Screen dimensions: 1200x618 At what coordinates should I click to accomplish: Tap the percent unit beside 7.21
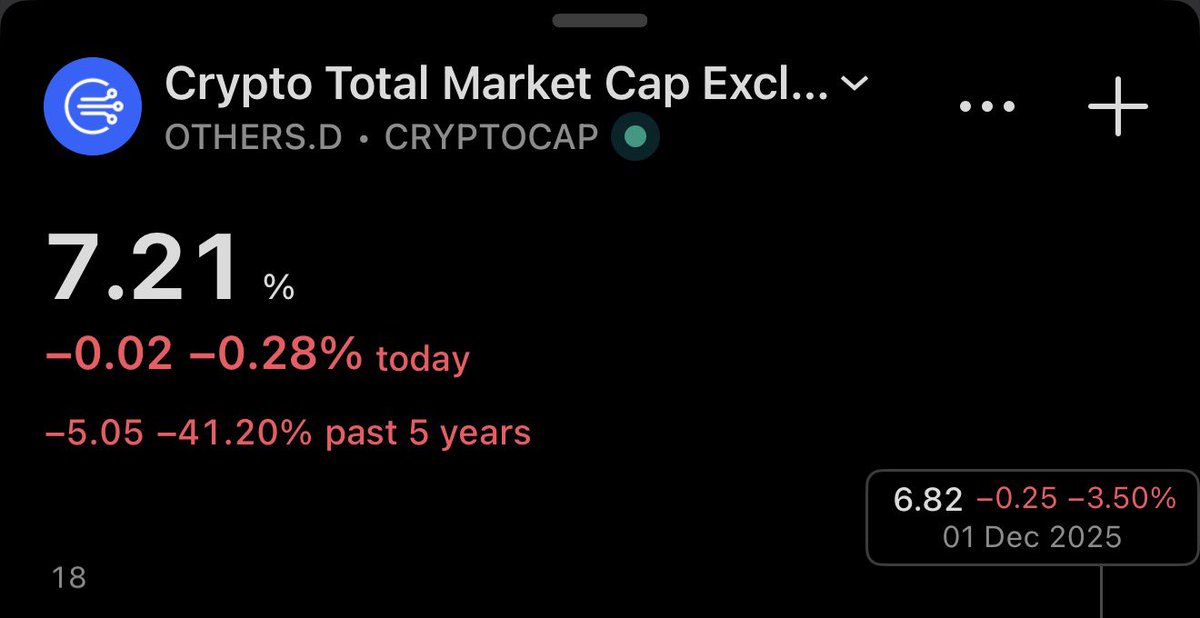tap(279, 289)
